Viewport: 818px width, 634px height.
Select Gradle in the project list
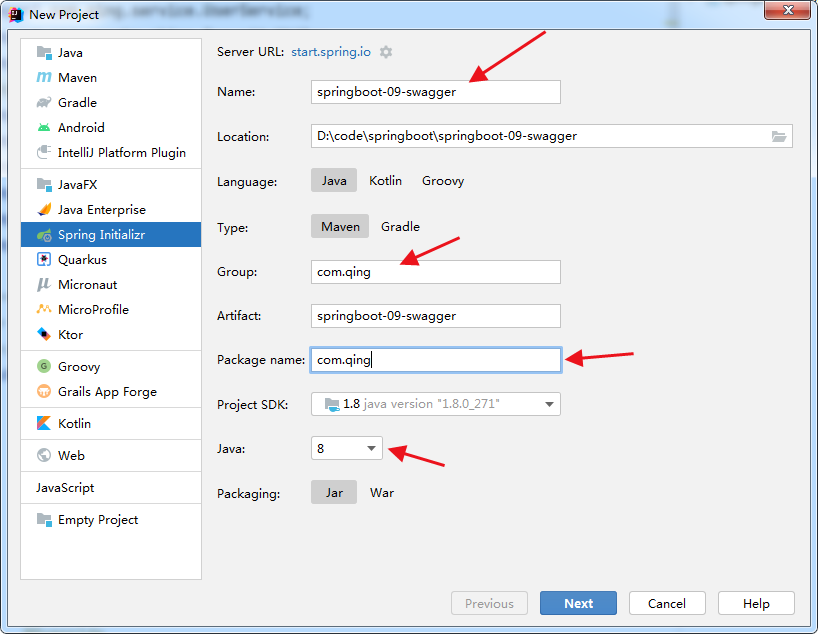pyautogui.click(x=111, y=102)
